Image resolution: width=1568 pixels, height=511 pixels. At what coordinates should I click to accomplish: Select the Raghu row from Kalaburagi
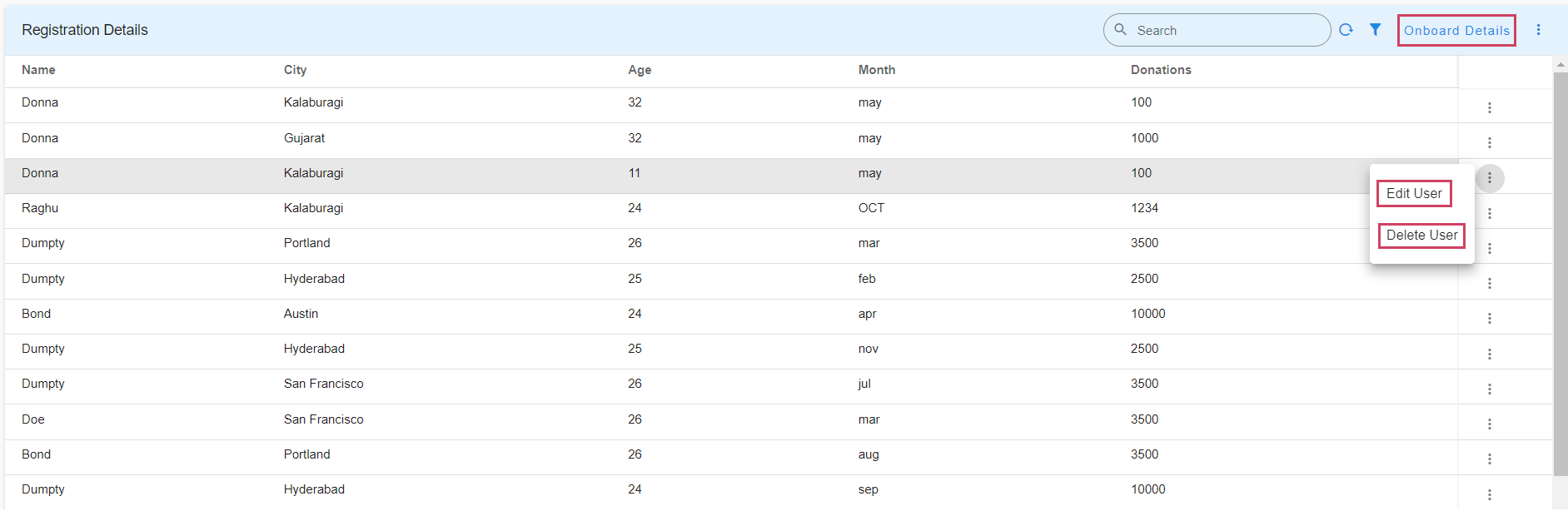(500, 208)
